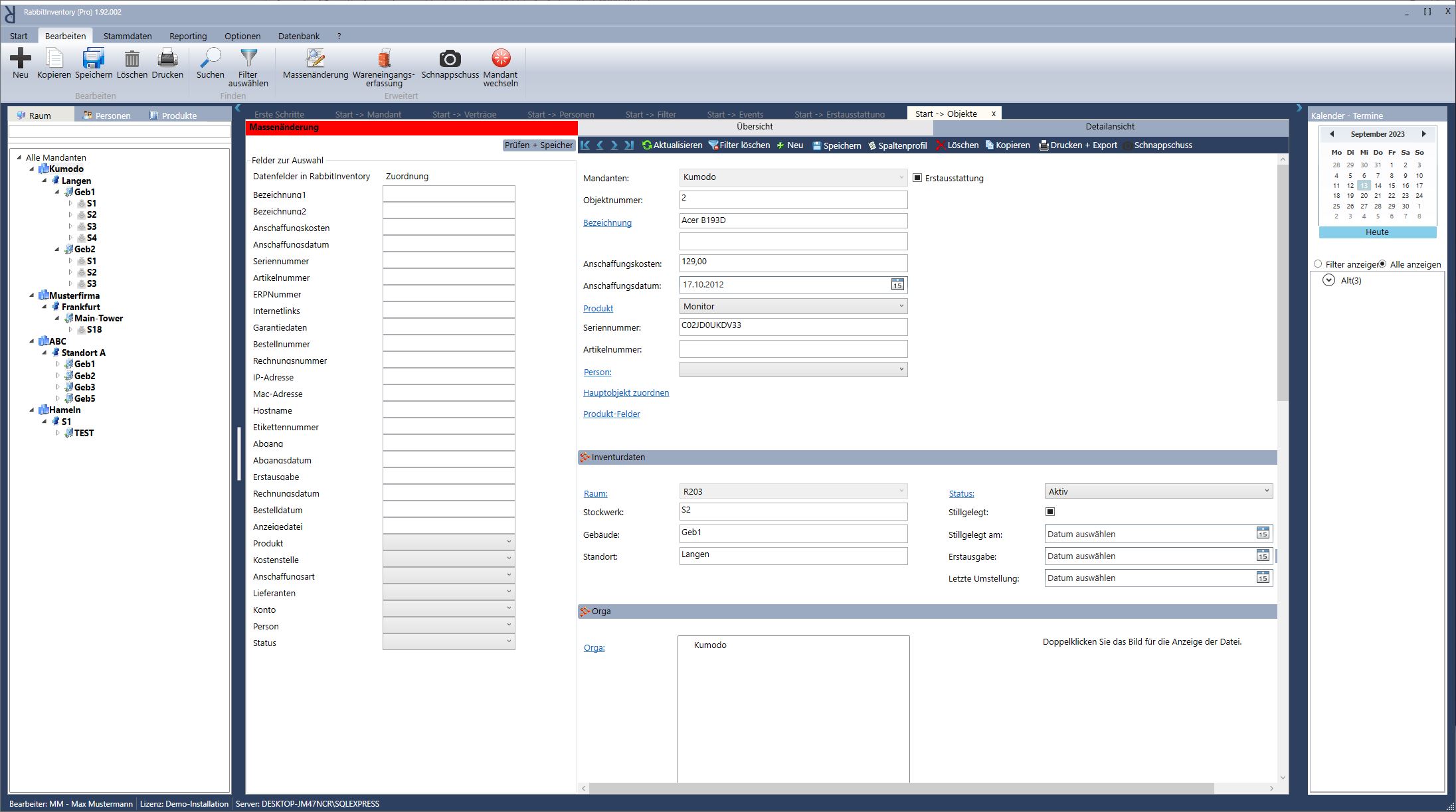Image resolution: width=1456 pixels, height=812 pixels.
Task: Switch to the Detailansicht tab
Action: (1110, 127)
